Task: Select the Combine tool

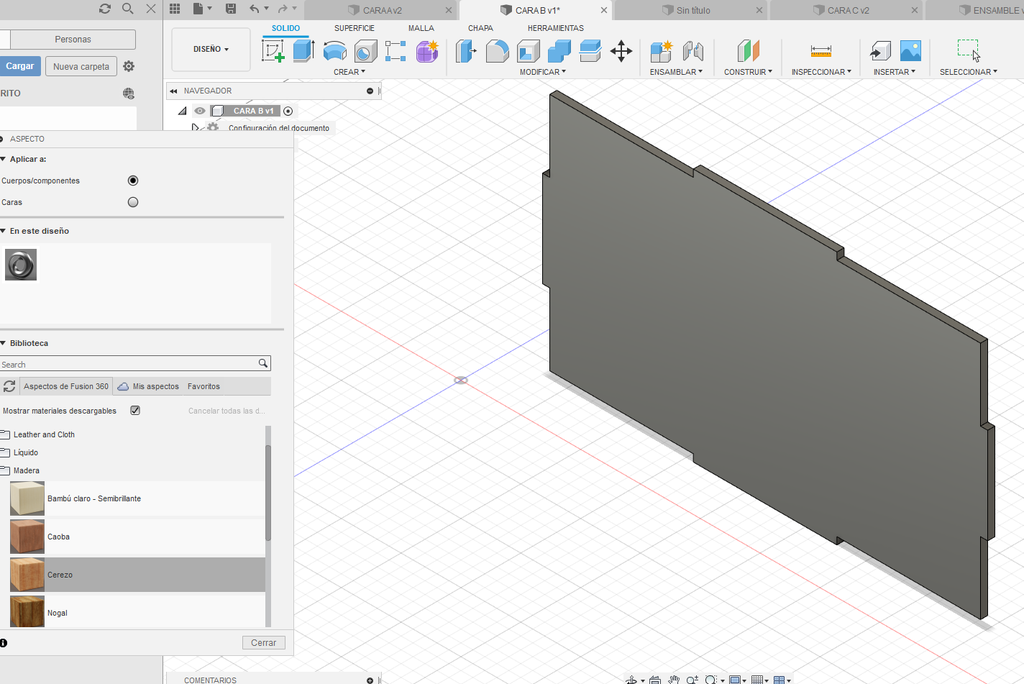Action: tap(559, 51)
